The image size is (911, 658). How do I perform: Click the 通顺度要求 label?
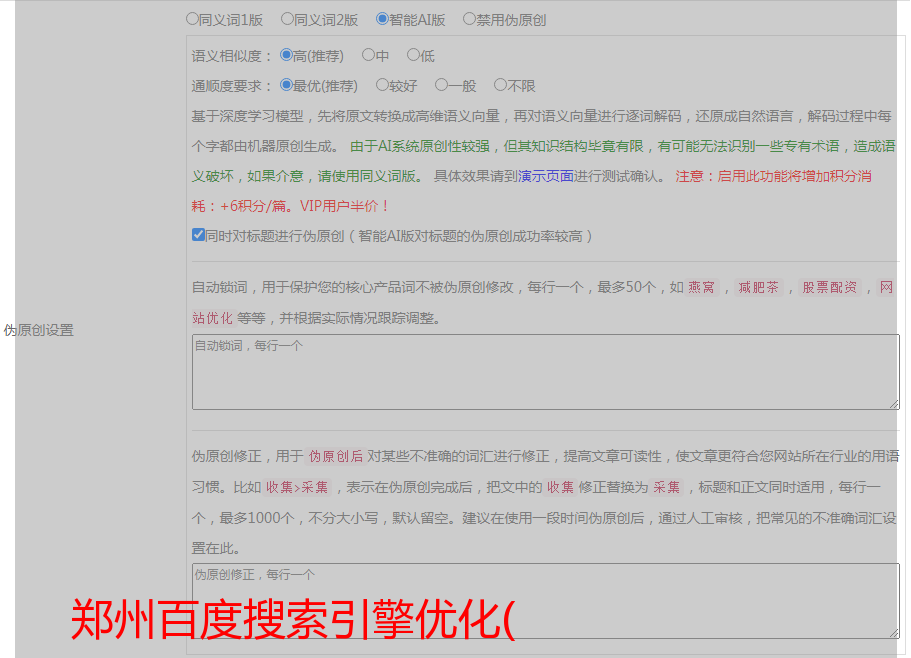point(232,86)
